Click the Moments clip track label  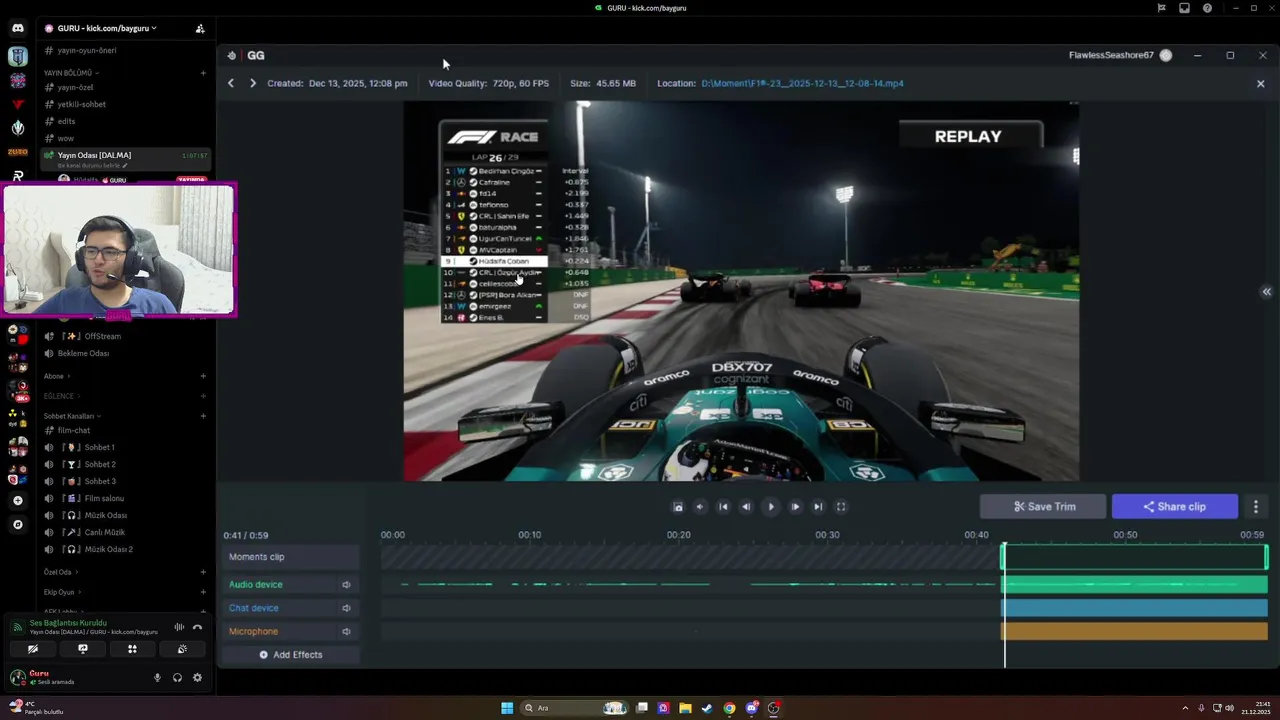click(256, 557)
